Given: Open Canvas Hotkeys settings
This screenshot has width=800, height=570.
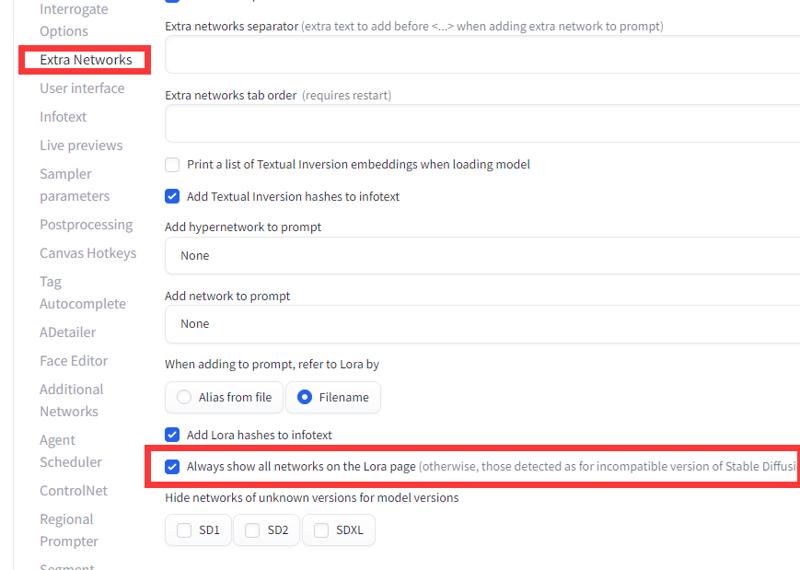Looking at the screenshot, I should 88,253.
